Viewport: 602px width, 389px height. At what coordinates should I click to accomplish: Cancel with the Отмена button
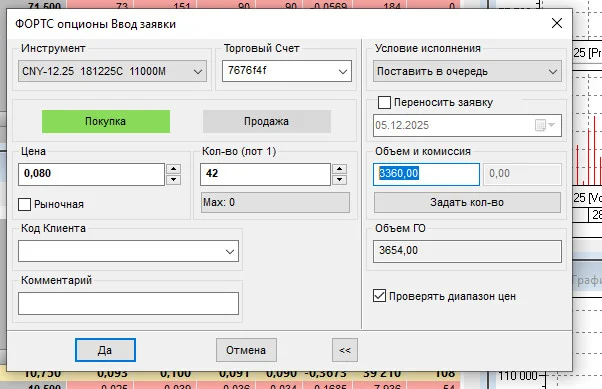246,350
